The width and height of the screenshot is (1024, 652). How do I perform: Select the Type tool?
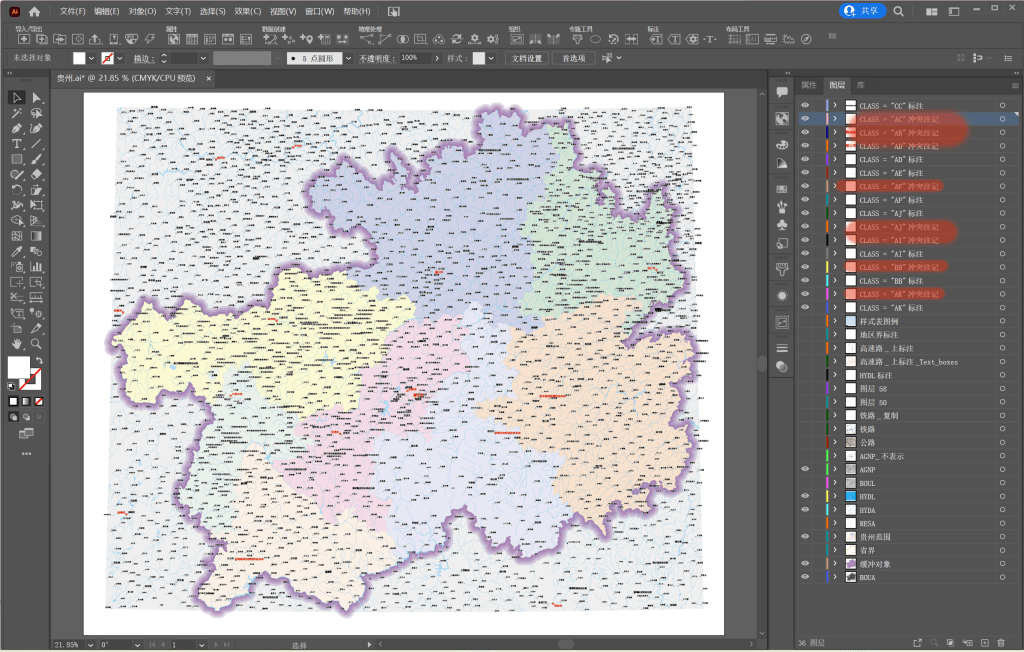pos(16,144)
